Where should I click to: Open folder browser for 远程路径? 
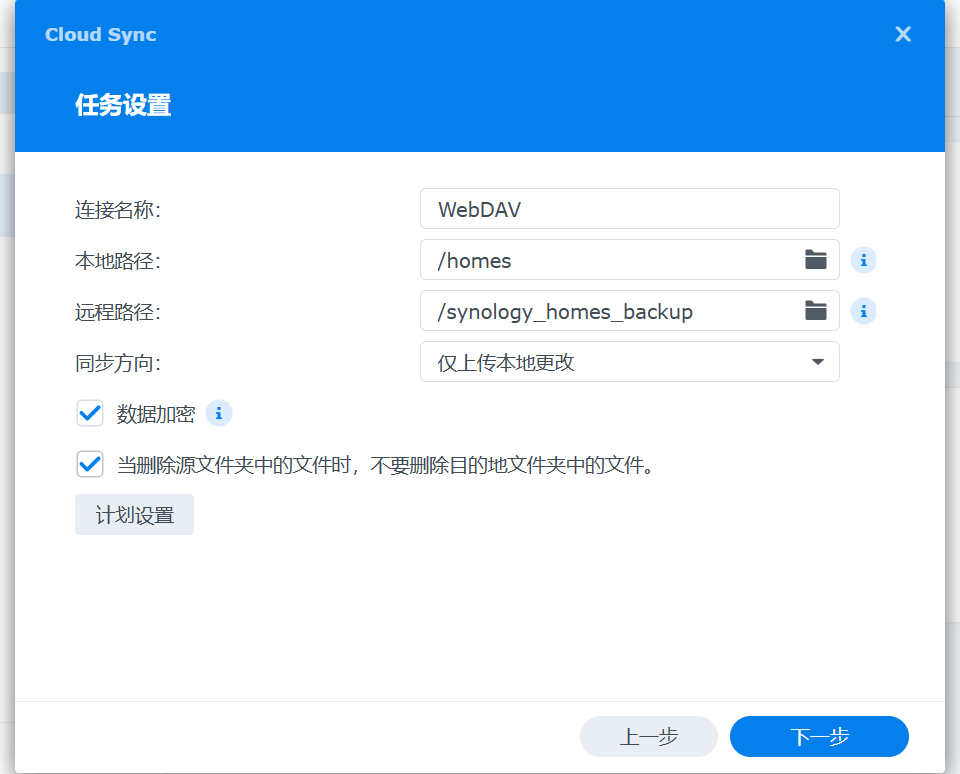point(816,311)
